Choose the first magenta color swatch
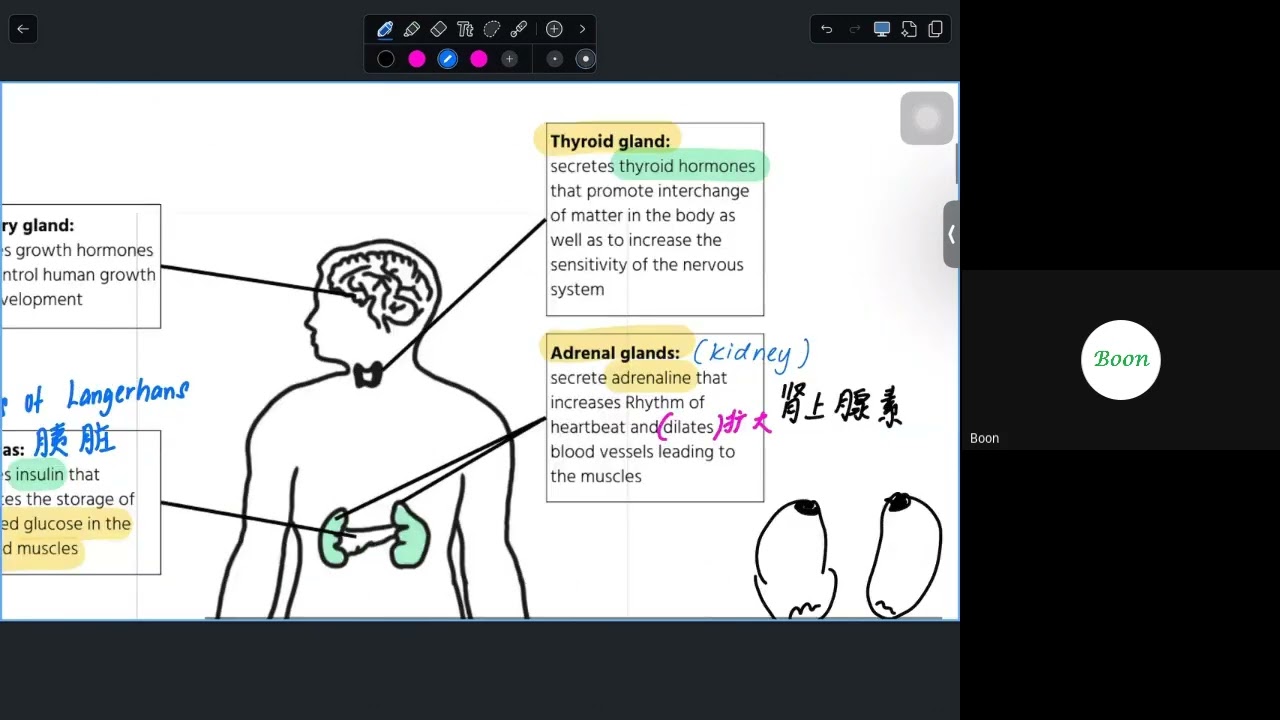 point(417,59)
